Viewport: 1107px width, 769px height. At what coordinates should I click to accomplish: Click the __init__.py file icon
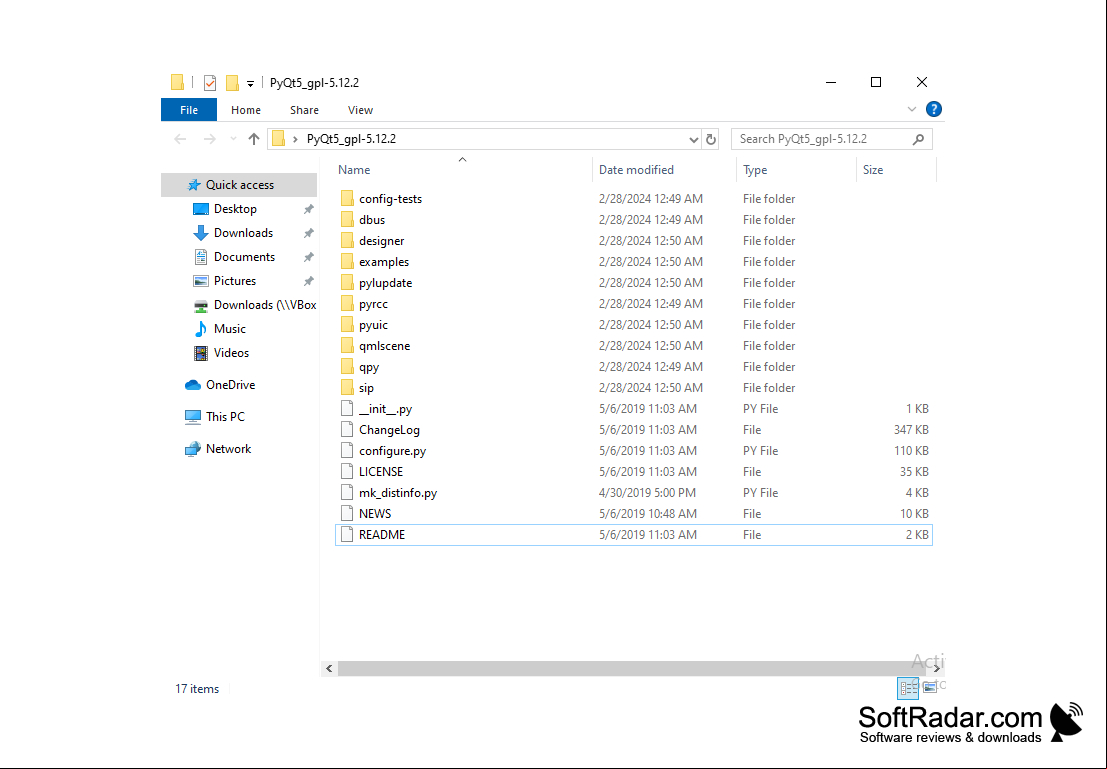tap(347, 408)
